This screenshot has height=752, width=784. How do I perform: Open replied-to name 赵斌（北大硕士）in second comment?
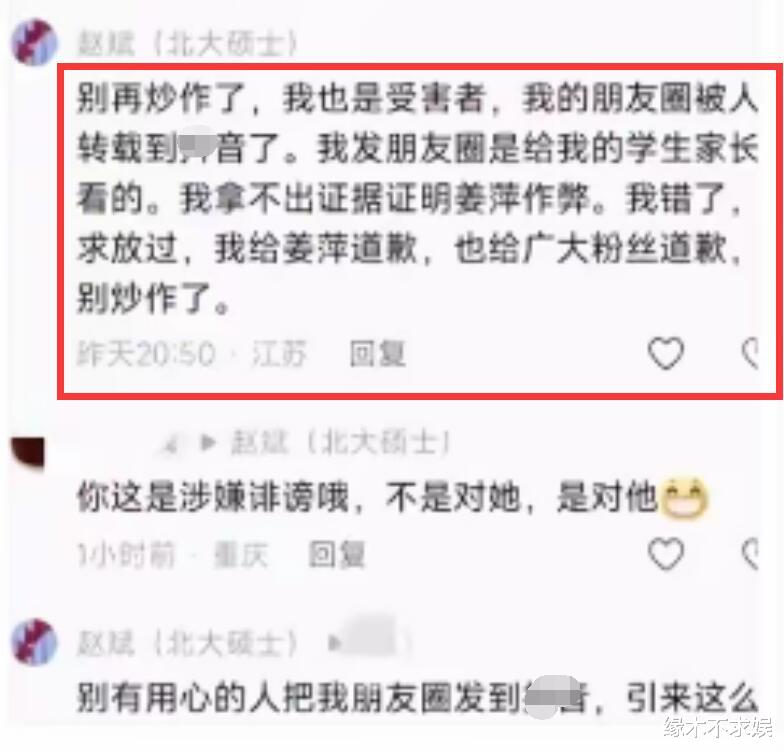pyautogui.click(x=340, y=443)
